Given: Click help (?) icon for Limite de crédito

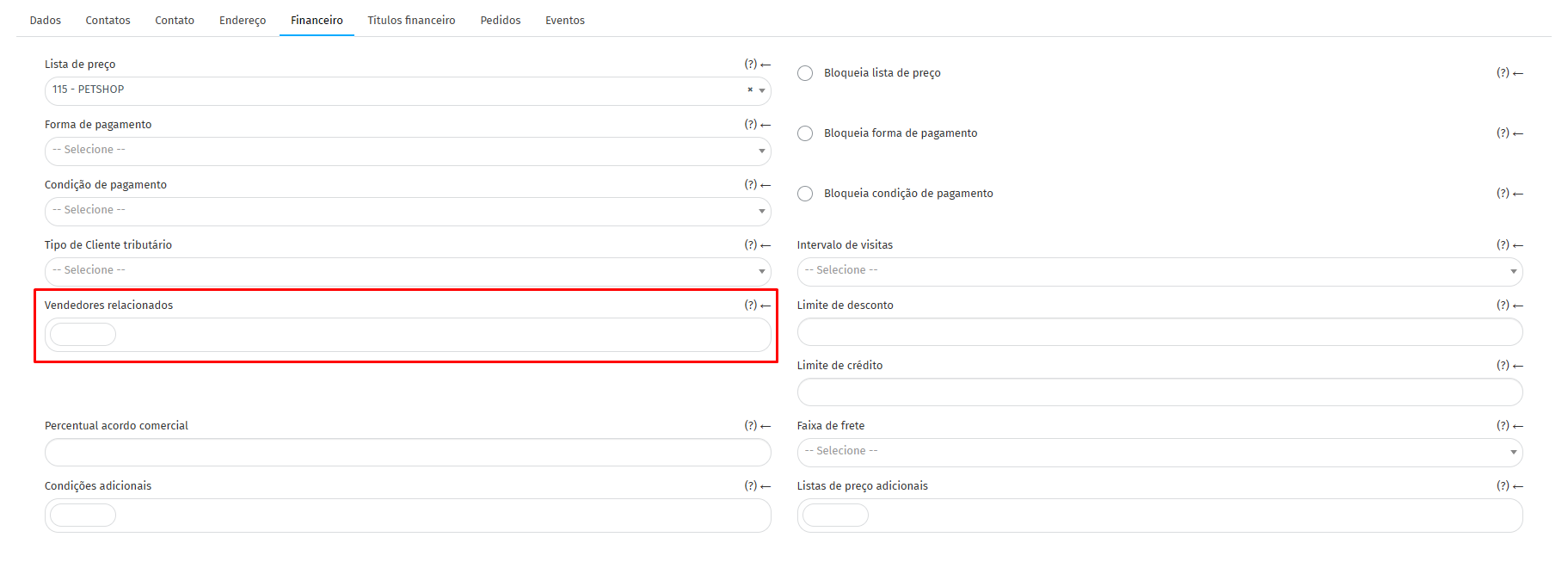Looking at the screenshot, I should pyautogui.click(x=1503, y=366).
